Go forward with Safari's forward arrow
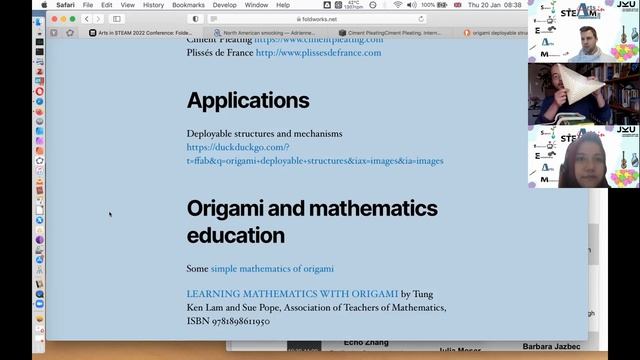The height and width of the screenshot is (360, 640). click(98, 19)
